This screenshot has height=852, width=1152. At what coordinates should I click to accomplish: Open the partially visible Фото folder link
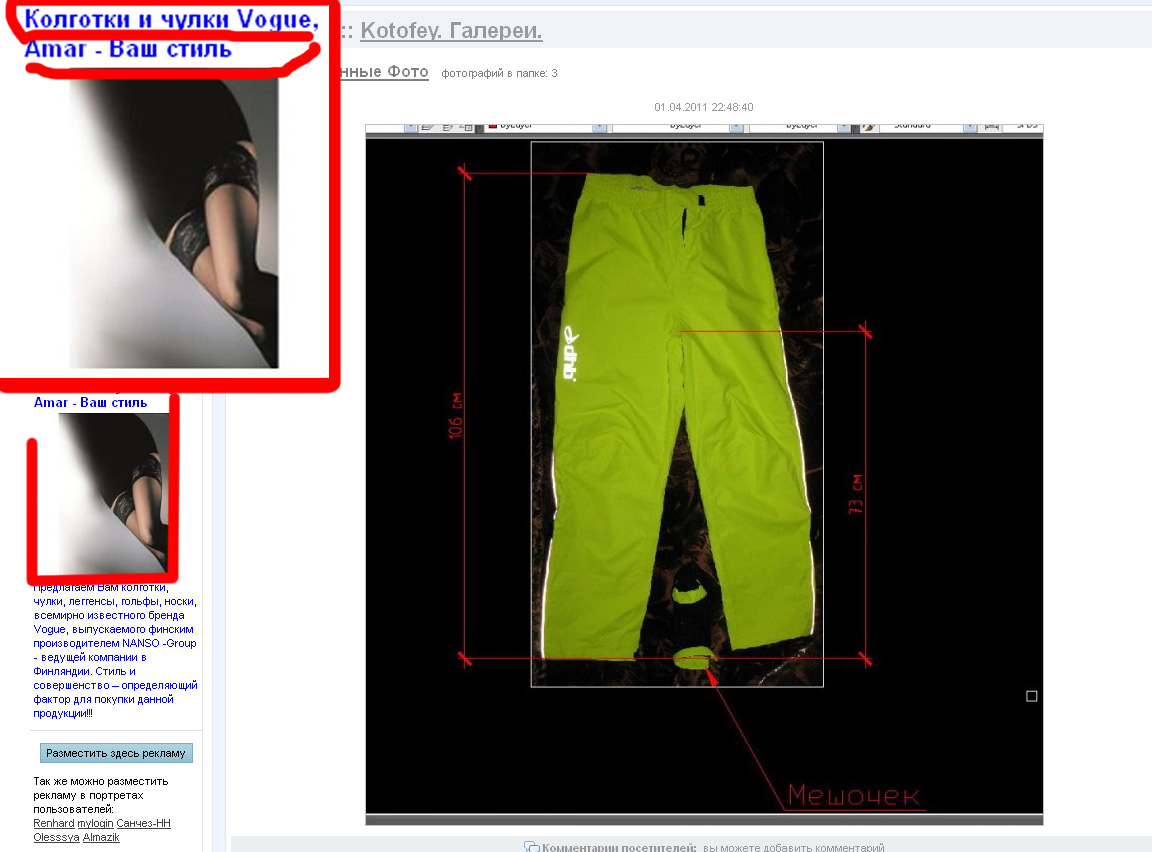pos(384,72)
